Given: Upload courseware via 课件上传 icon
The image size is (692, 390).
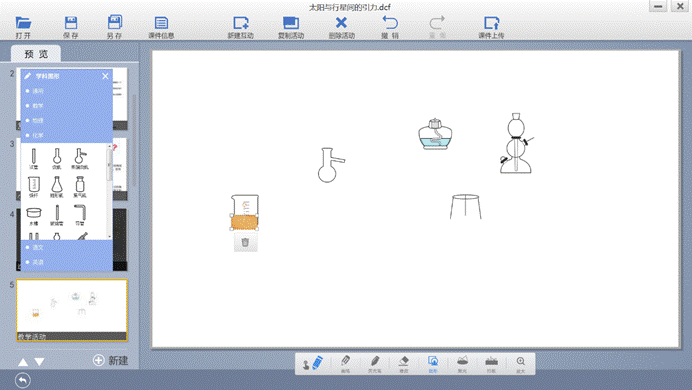Looking at the screenshot, I should pyautogui.click(x=491, y=27).
